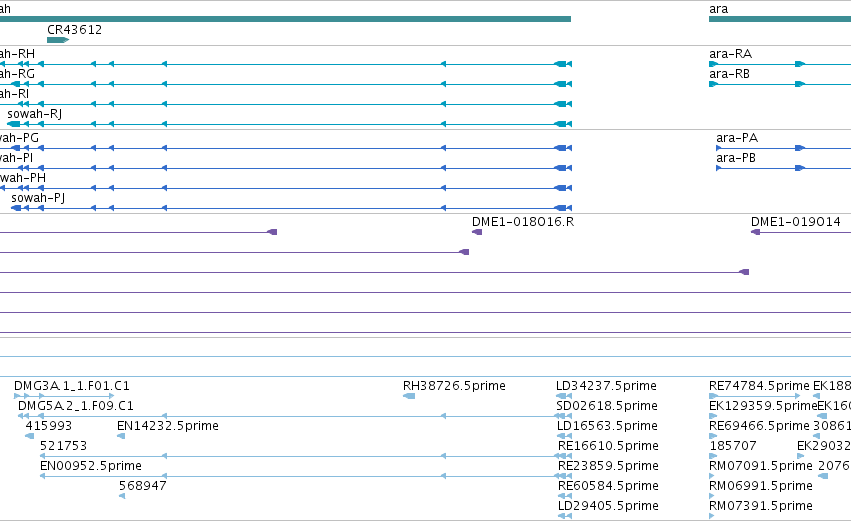Select the RE23859.5prime EST label
Screen dimensions: 851x521
(608, 466)
